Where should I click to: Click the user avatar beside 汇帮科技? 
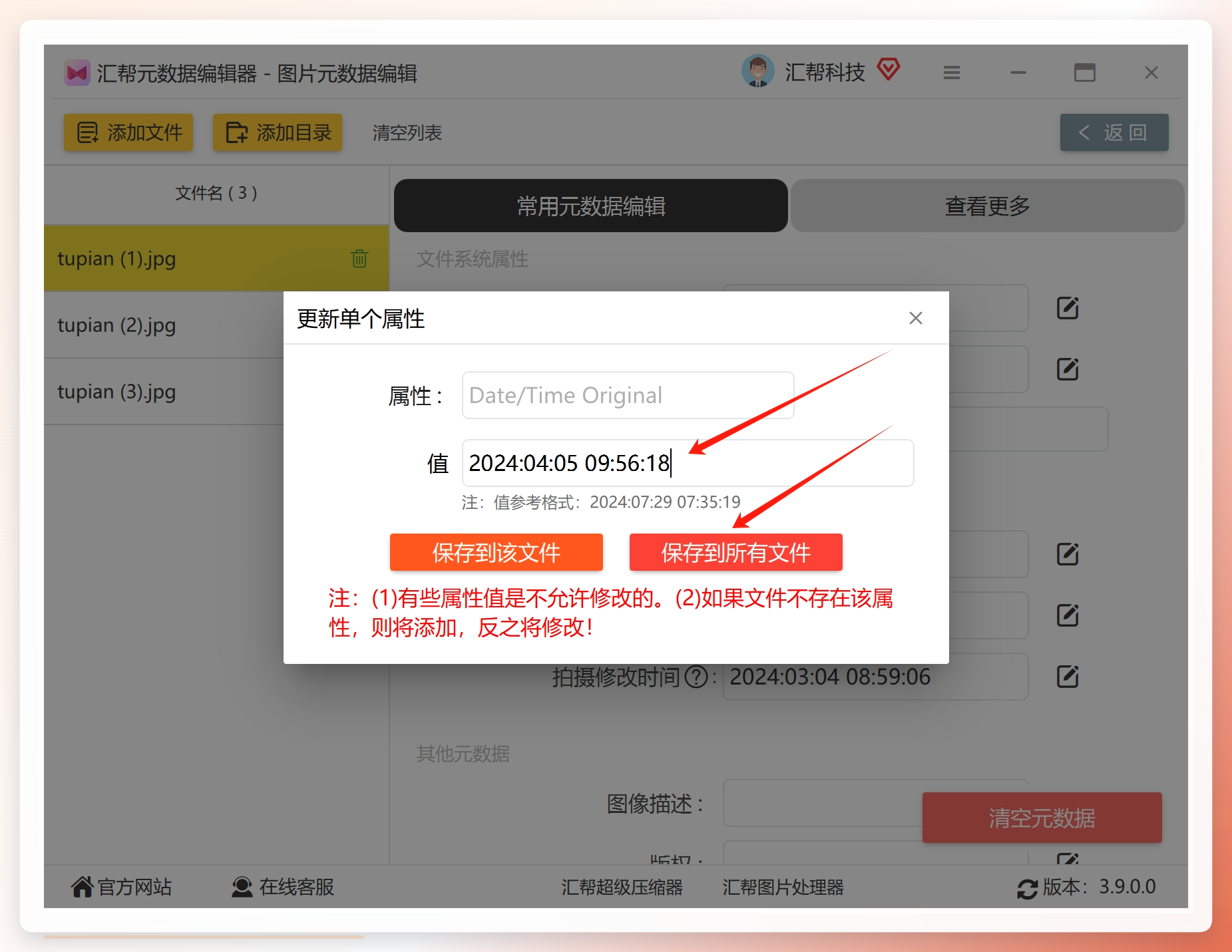point(757,71)
